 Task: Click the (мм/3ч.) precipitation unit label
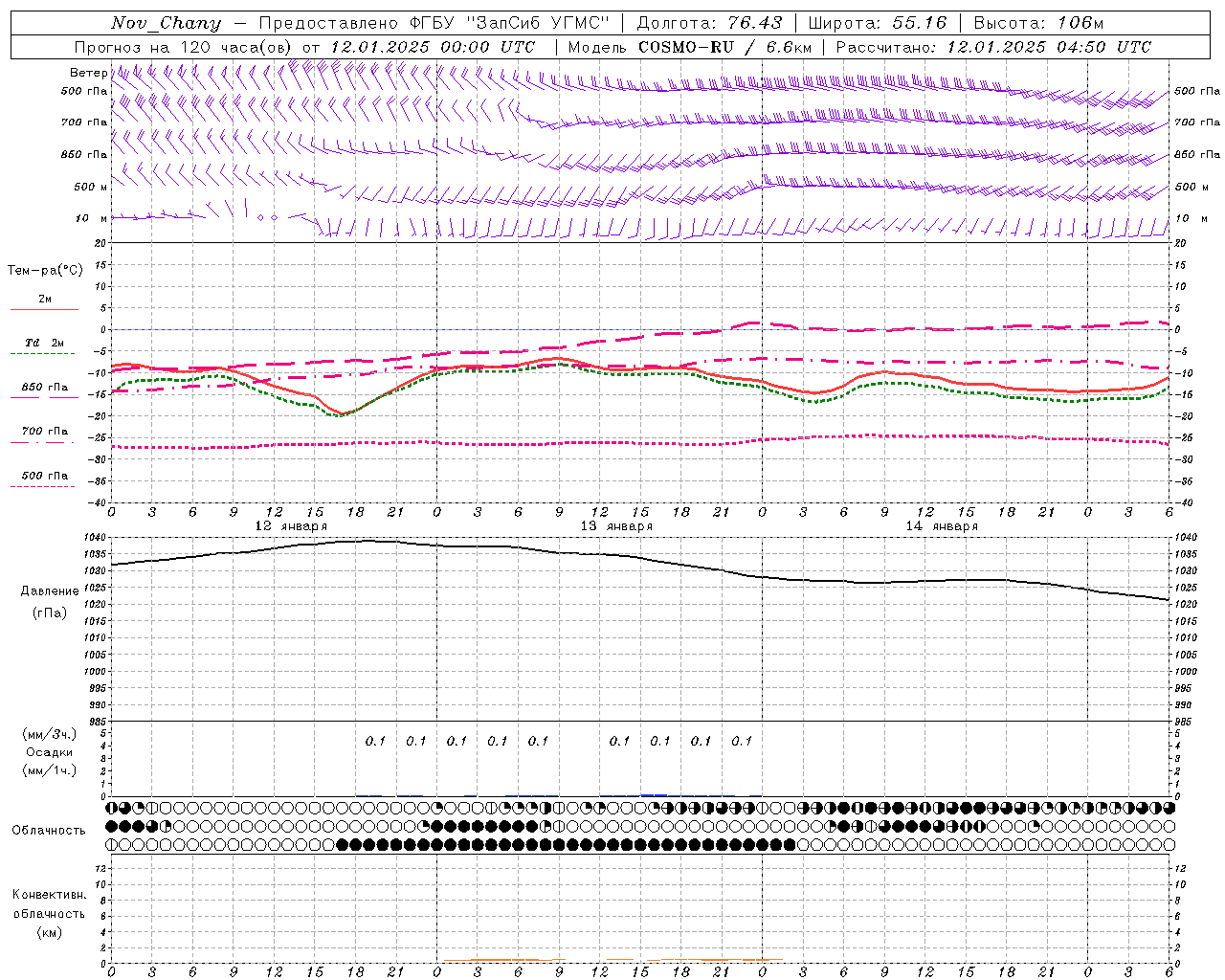coord(50,734)
